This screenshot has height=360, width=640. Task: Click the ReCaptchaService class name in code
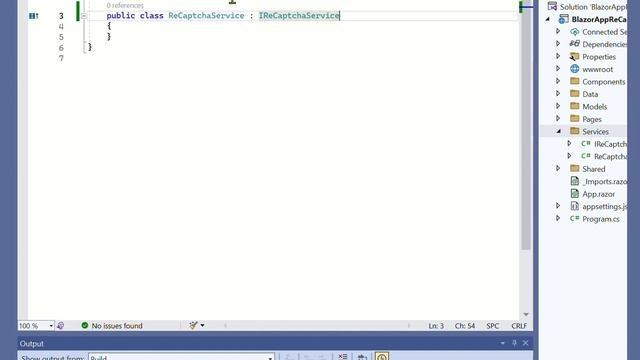coord(206,16)
